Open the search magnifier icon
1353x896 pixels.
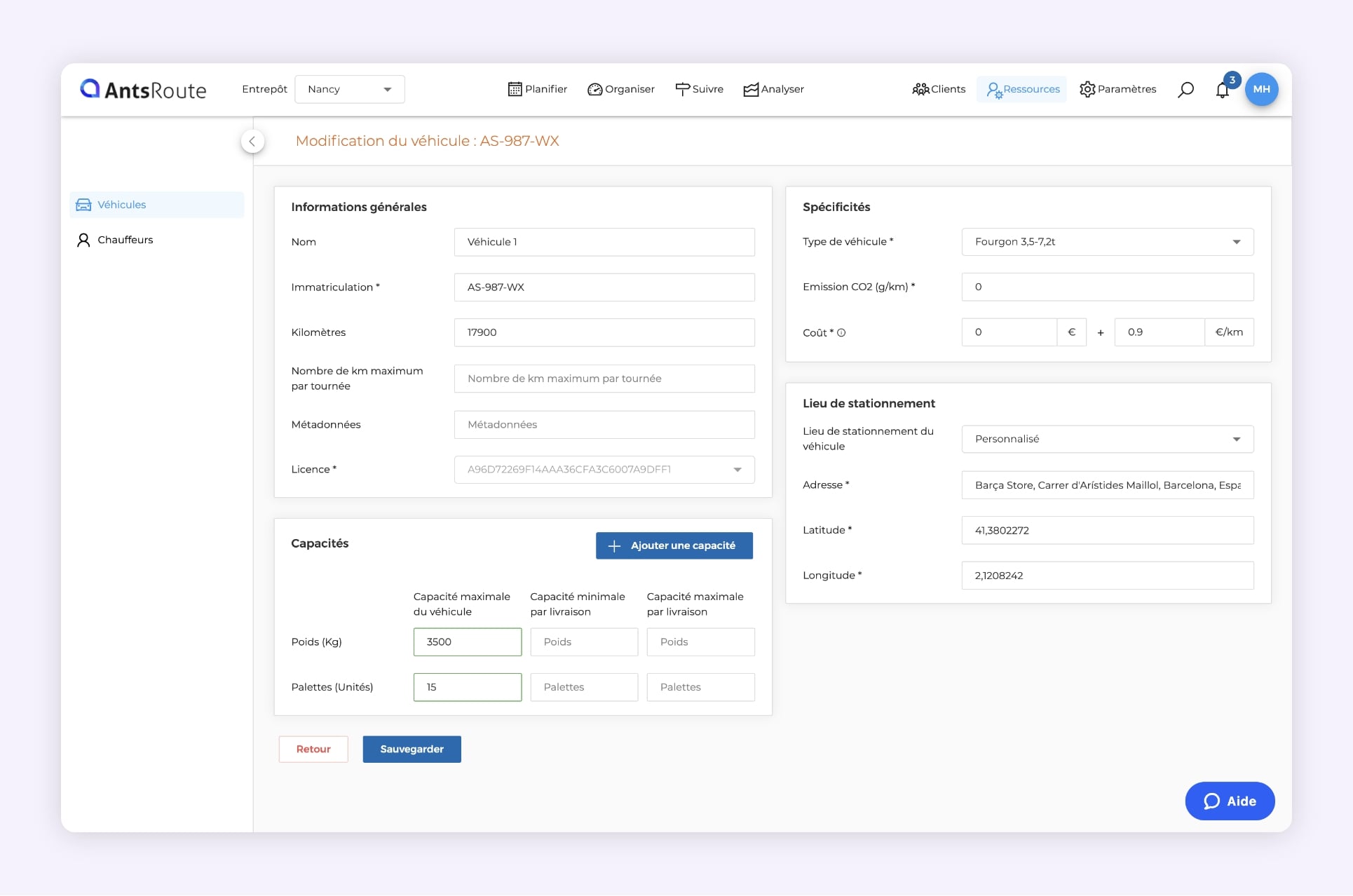point(1185,89)
